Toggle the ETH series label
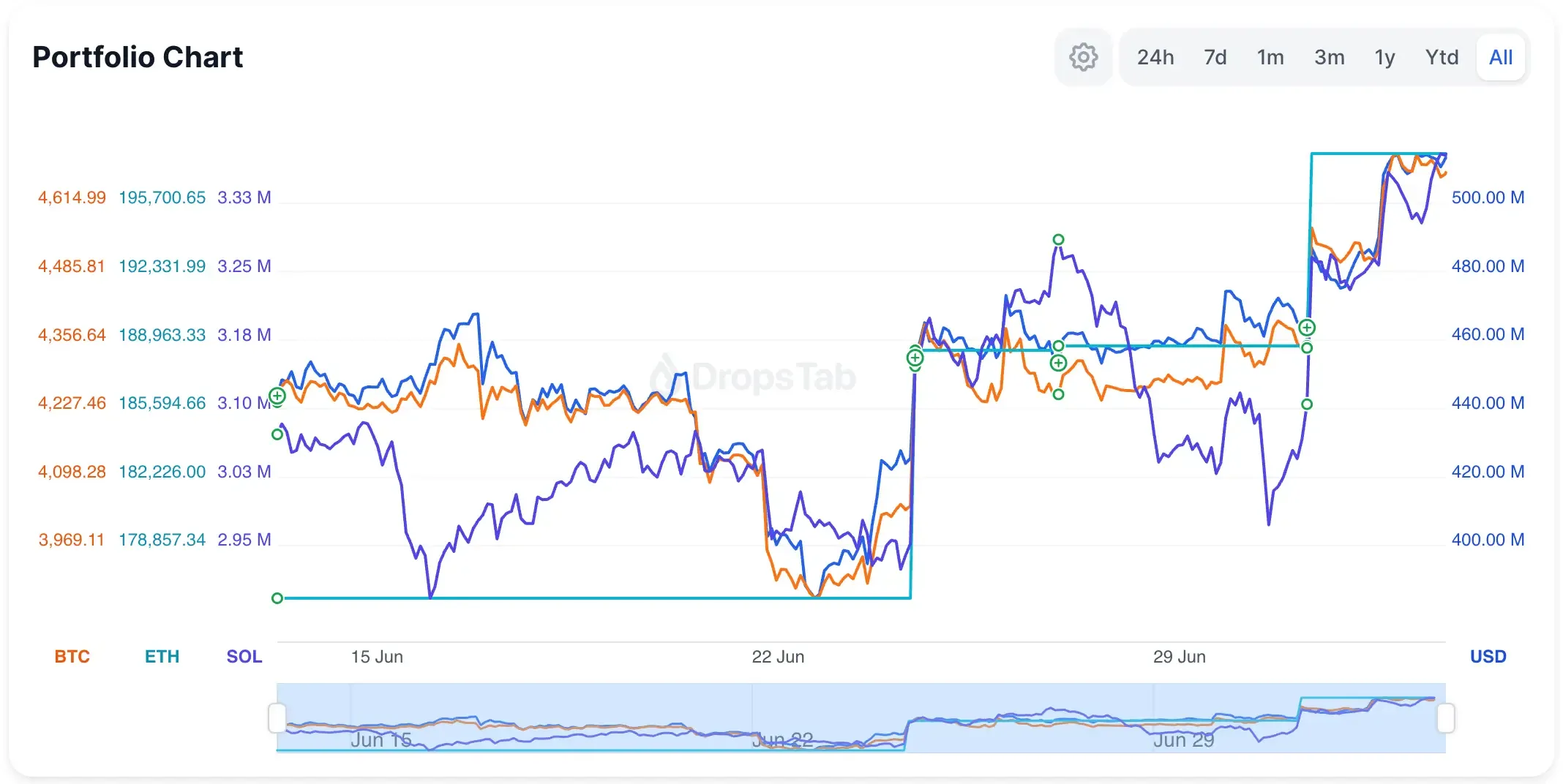The height and width of the screenshot is (784, 1563). click(162, 657)
